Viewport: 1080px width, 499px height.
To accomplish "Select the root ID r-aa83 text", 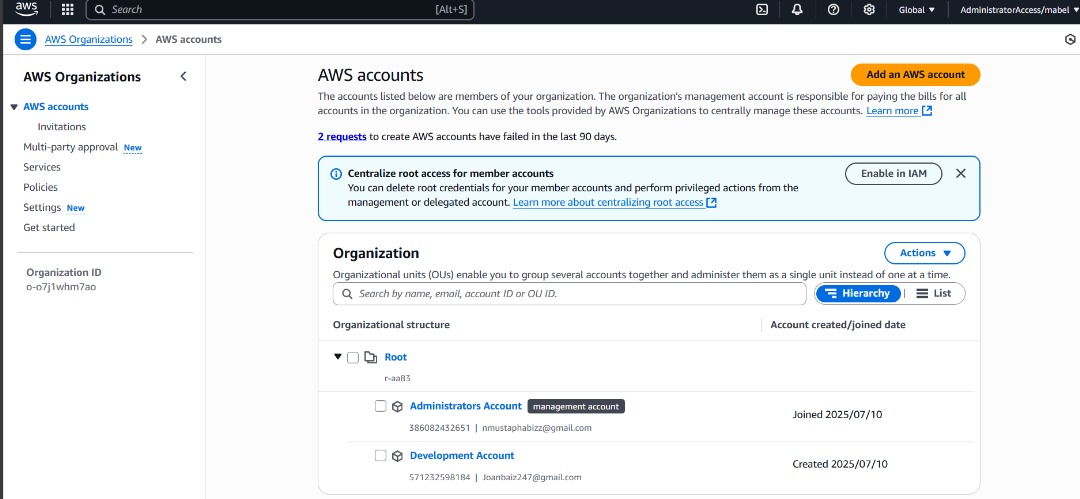I will pyautogui.click(x=397, y=378).
